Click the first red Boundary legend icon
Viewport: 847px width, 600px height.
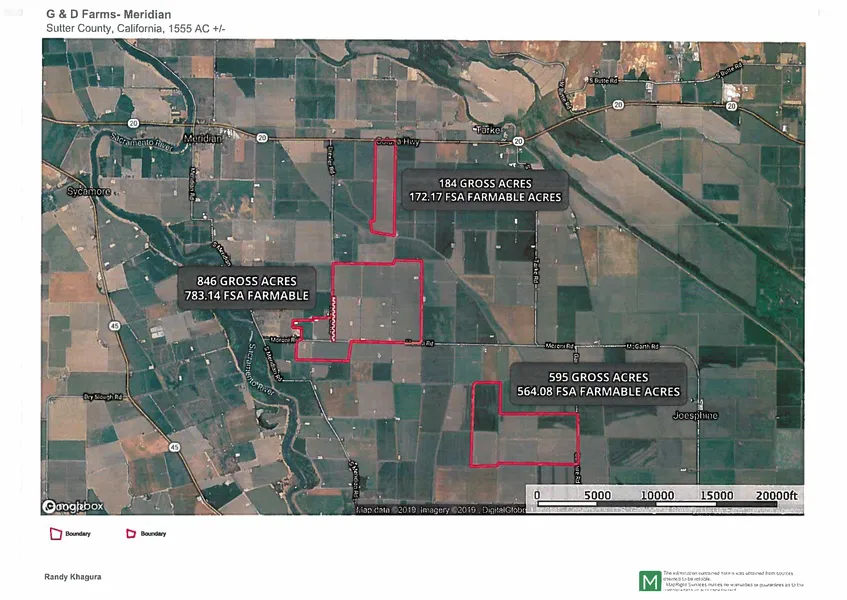(55, 534)
